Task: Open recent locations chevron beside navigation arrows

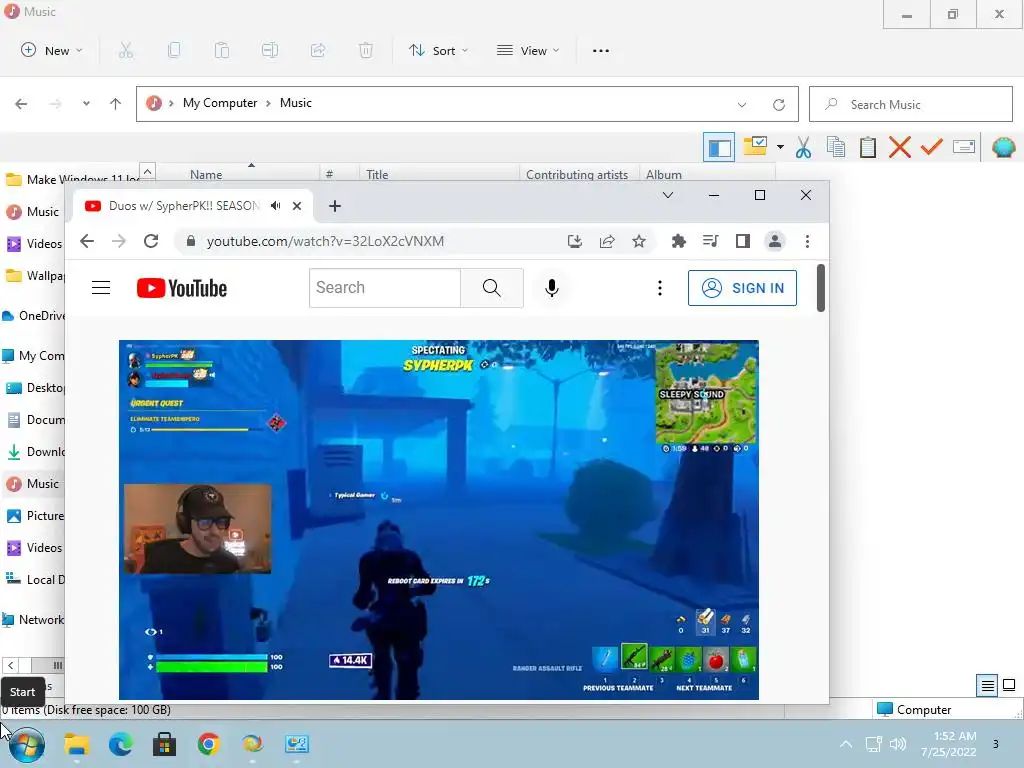Action: [86, 104]
